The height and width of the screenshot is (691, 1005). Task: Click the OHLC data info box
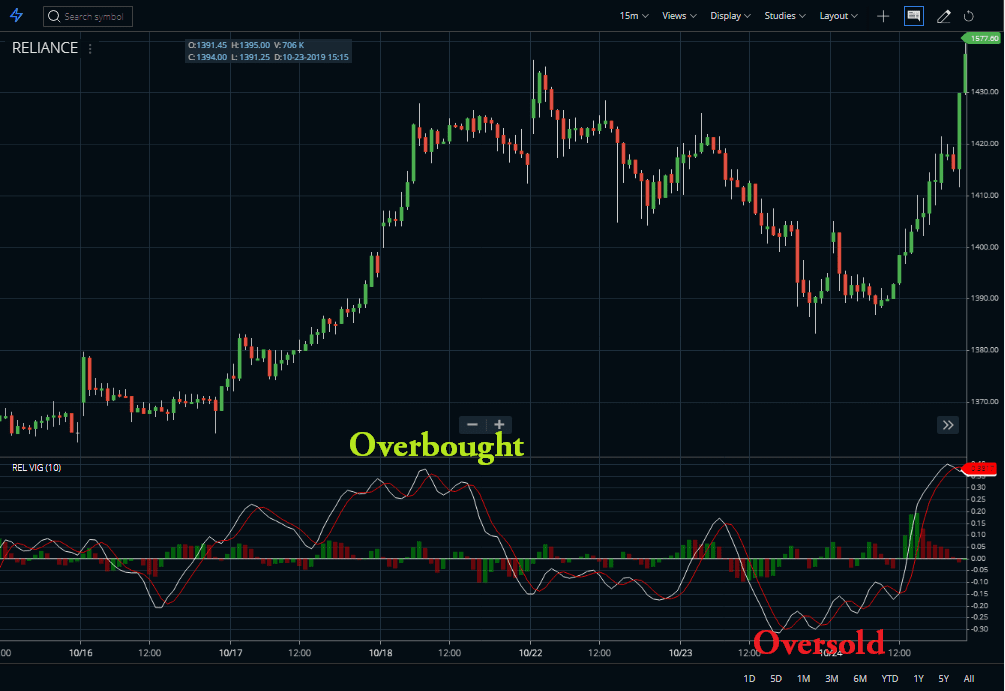(269, 51)
